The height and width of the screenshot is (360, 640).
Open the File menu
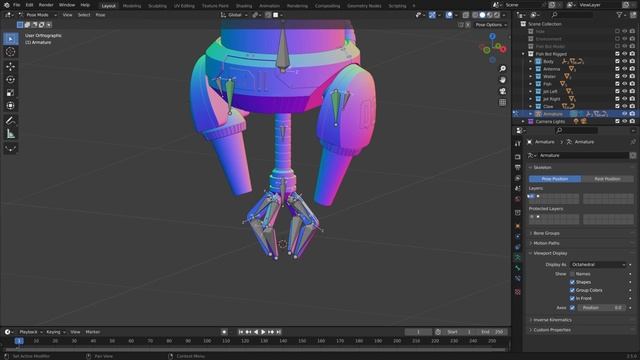[x=16, y=5]
